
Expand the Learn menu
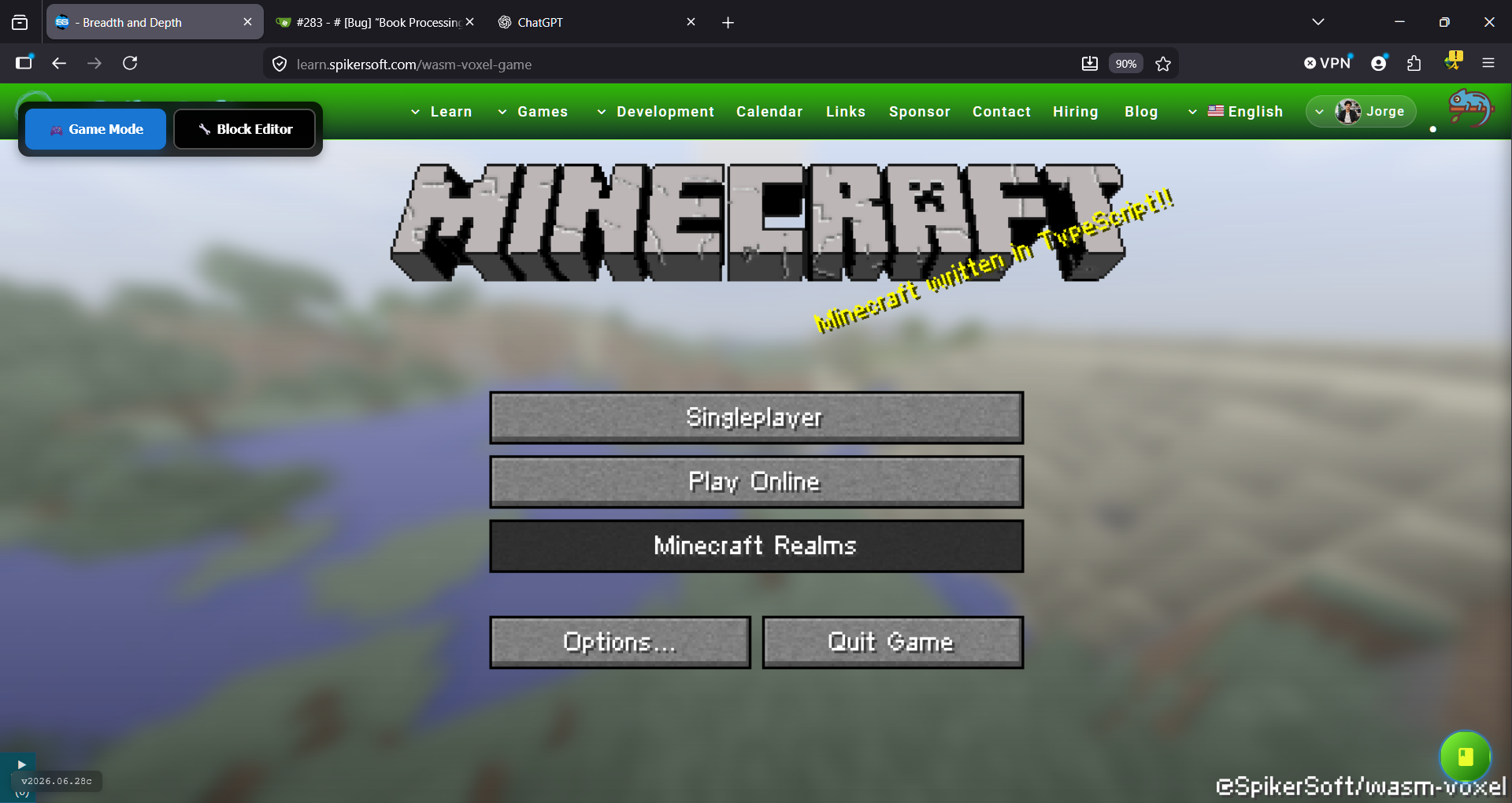point(441,112)
